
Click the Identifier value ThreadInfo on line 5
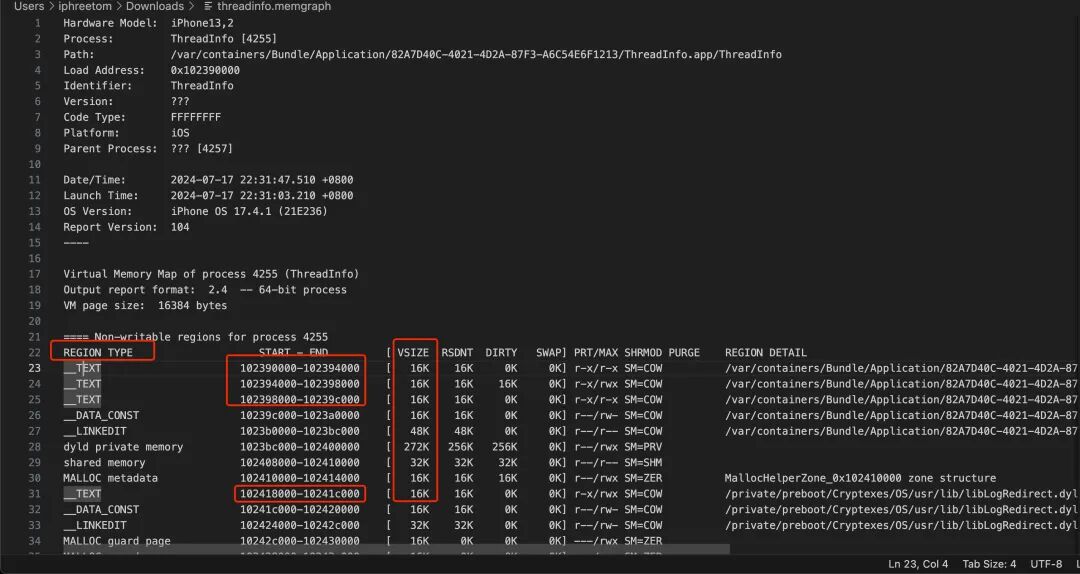(x=202, y=86)
